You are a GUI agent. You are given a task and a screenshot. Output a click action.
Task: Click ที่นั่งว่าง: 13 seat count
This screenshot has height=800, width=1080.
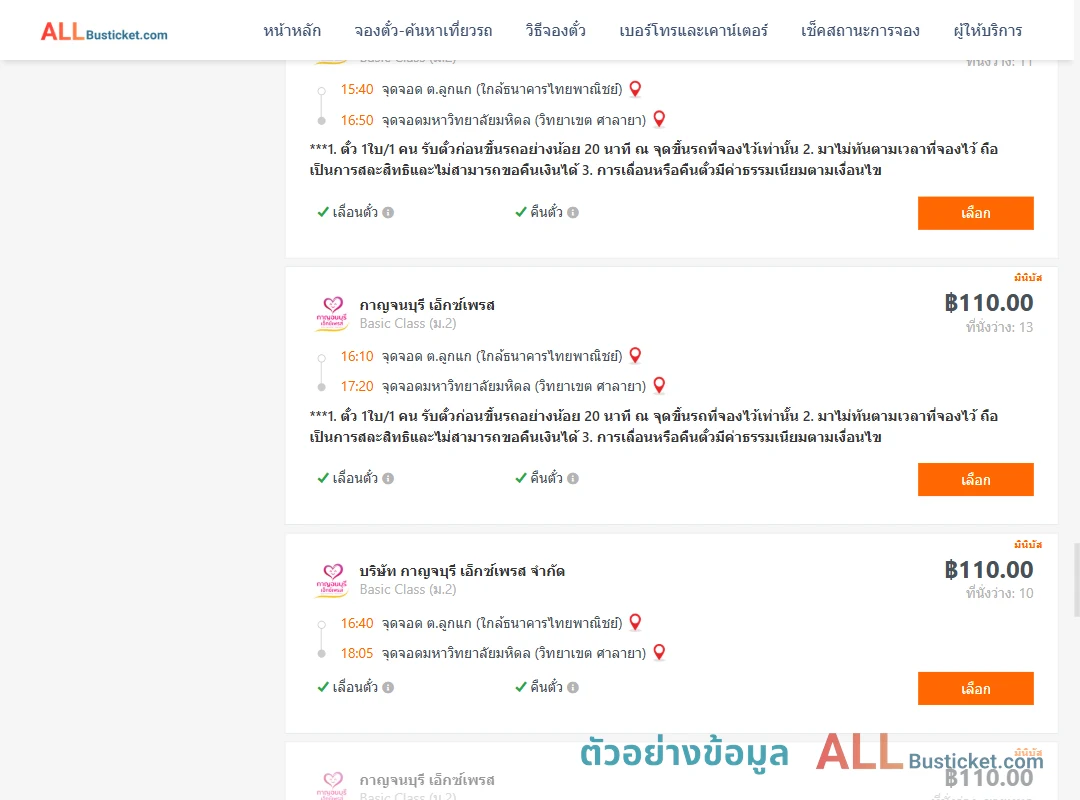click(999, 327)
